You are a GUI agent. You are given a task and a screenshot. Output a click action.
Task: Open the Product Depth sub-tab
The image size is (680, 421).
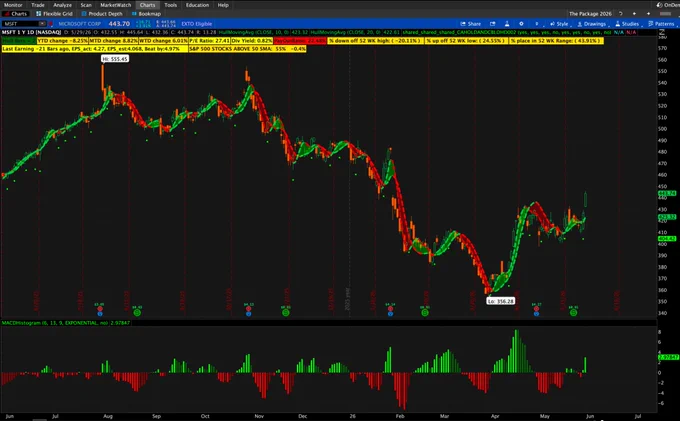(102, 14)
